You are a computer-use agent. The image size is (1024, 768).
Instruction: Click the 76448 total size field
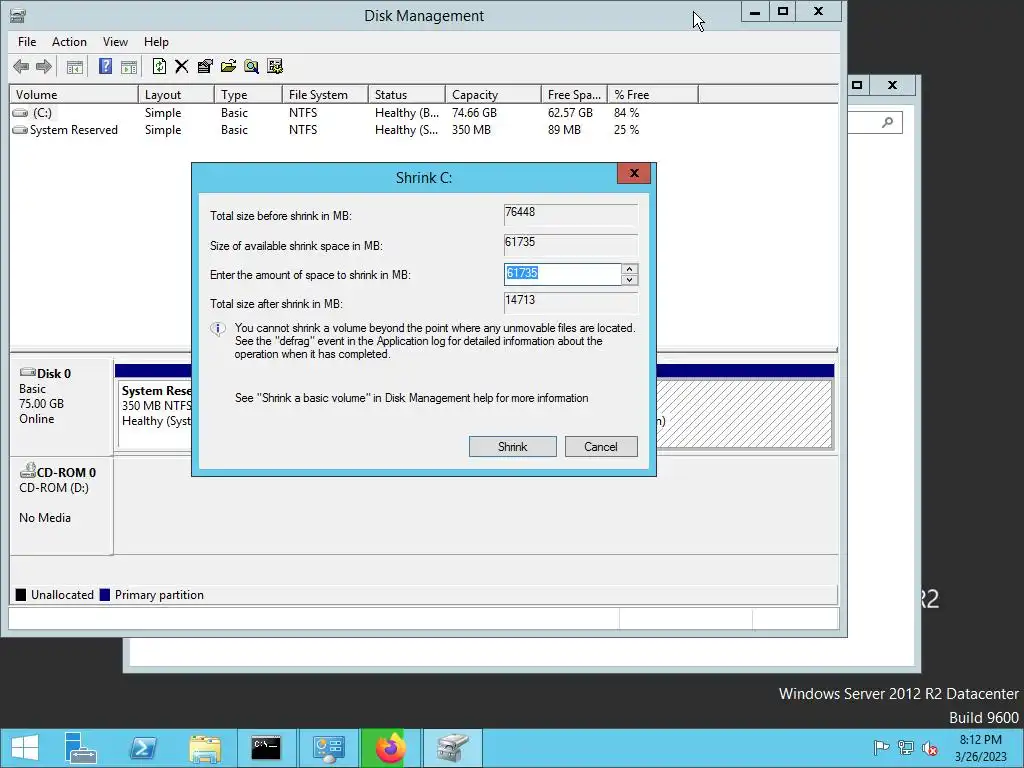coord(571,214)
